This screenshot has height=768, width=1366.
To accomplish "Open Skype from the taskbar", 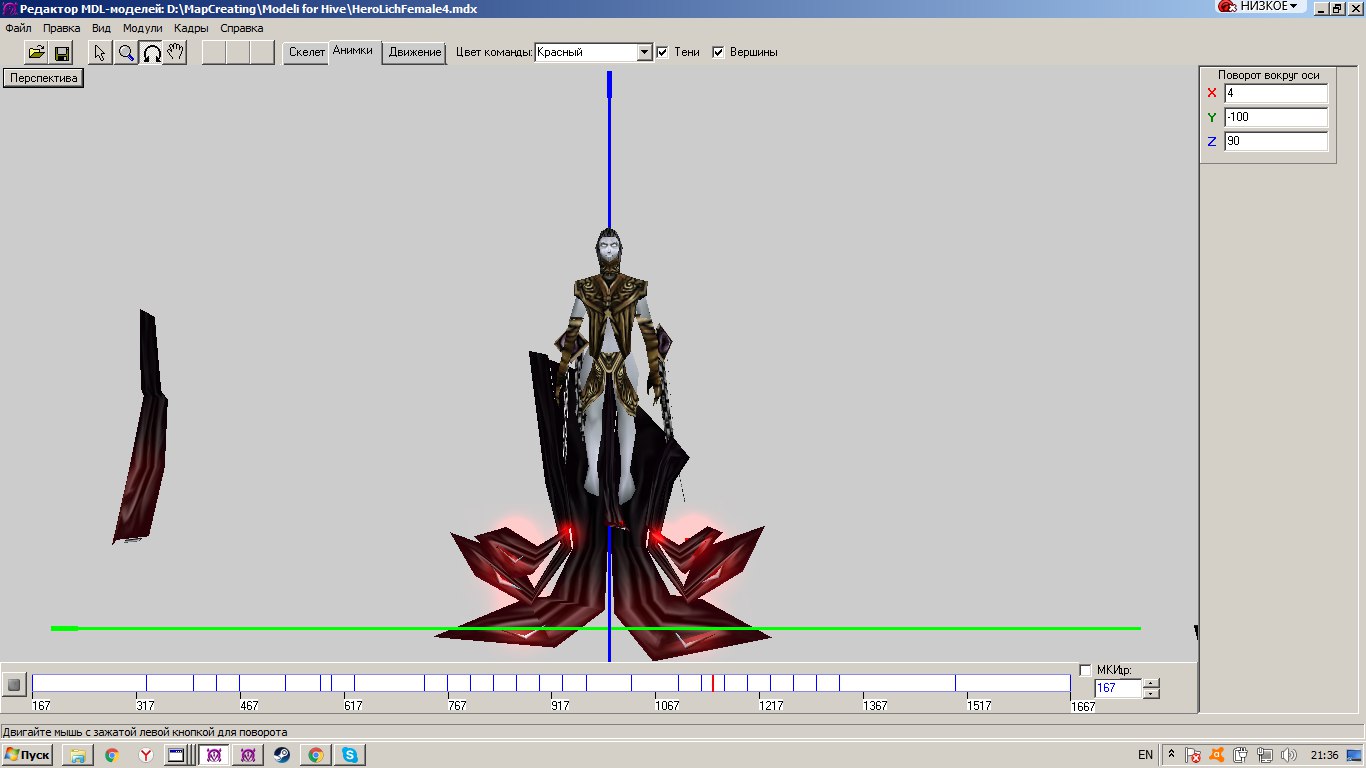I will [x=350, y=755].
